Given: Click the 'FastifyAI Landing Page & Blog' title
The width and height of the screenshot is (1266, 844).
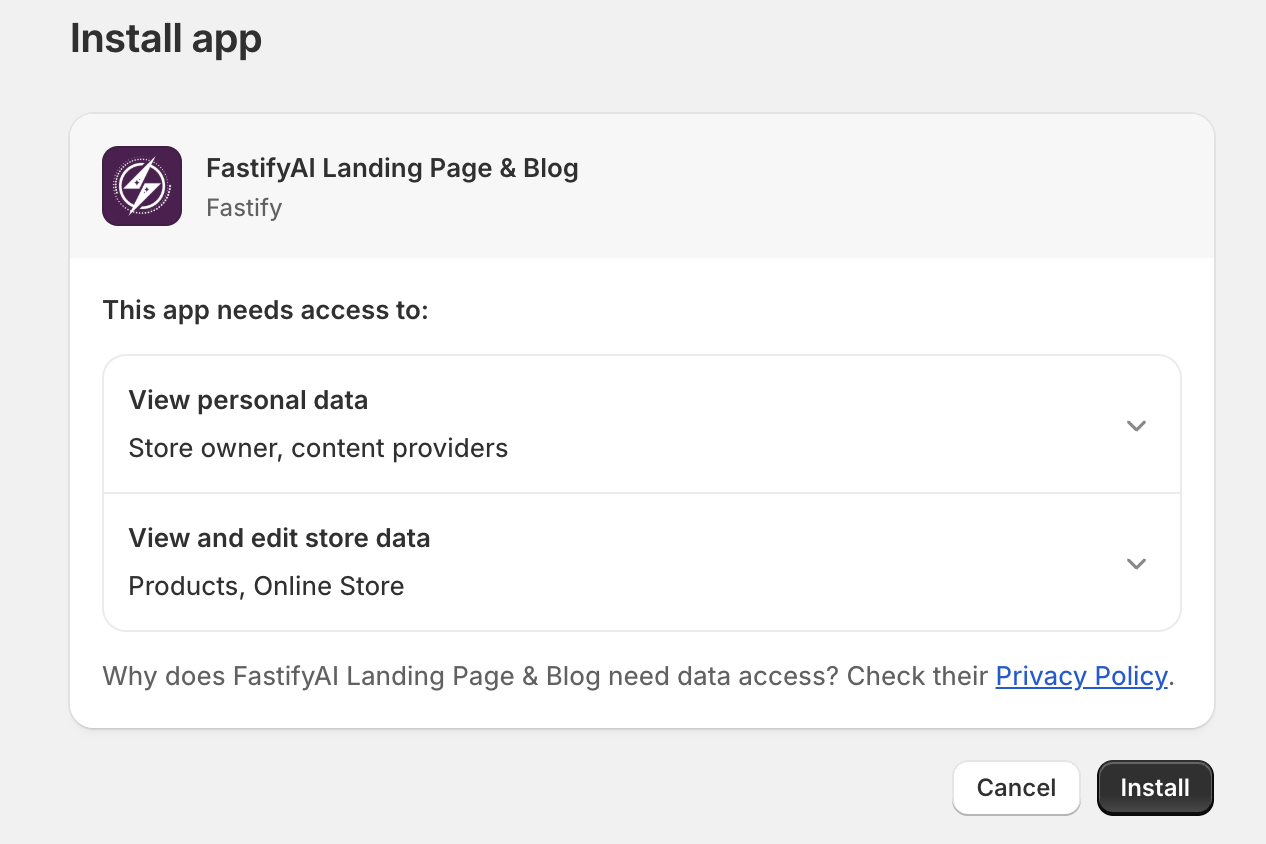Looking at the screenshot, I should [392, 168].
